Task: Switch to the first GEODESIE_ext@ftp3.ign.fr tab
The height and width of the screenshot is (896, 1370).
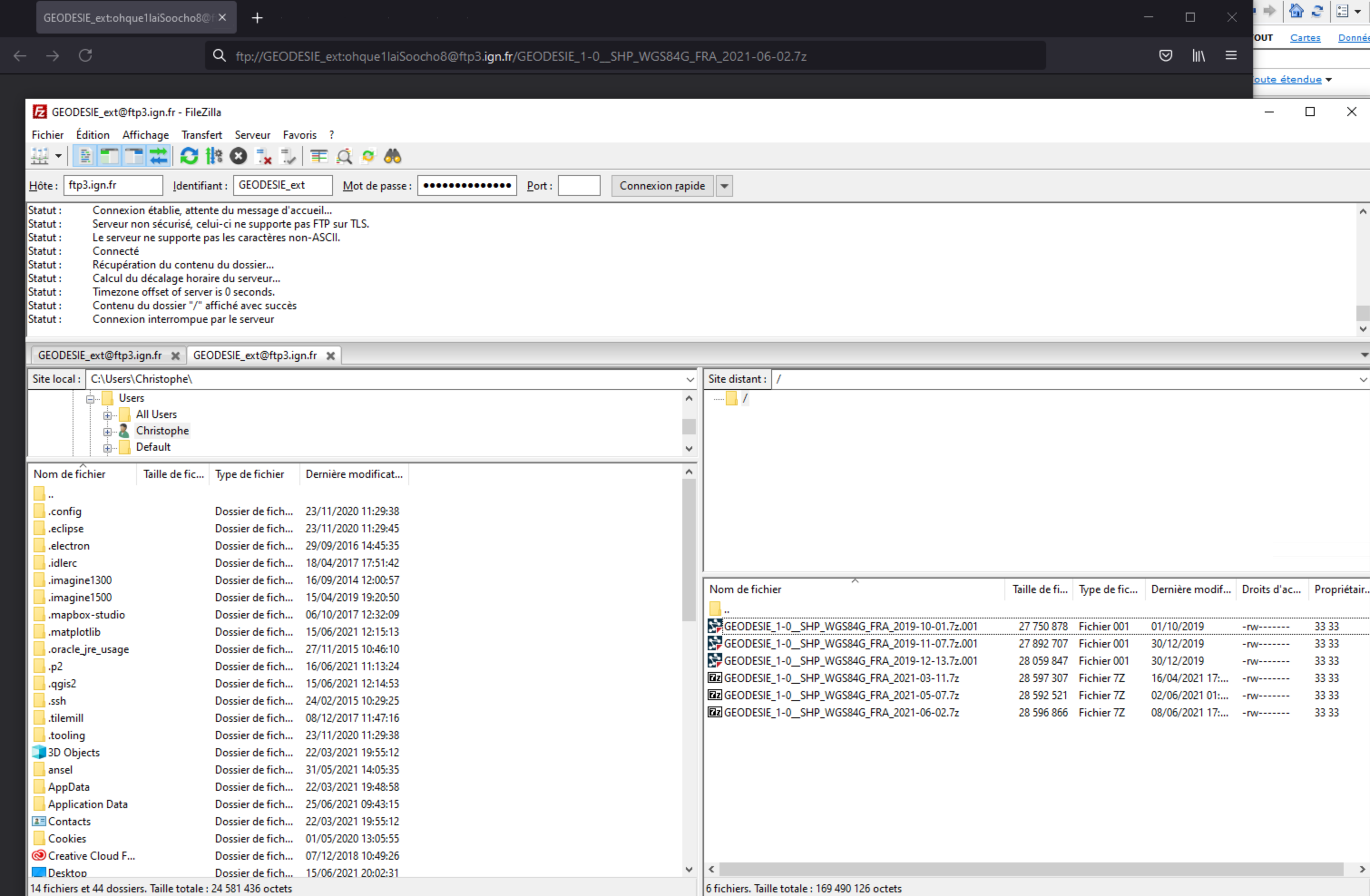Action: (100, 355)
